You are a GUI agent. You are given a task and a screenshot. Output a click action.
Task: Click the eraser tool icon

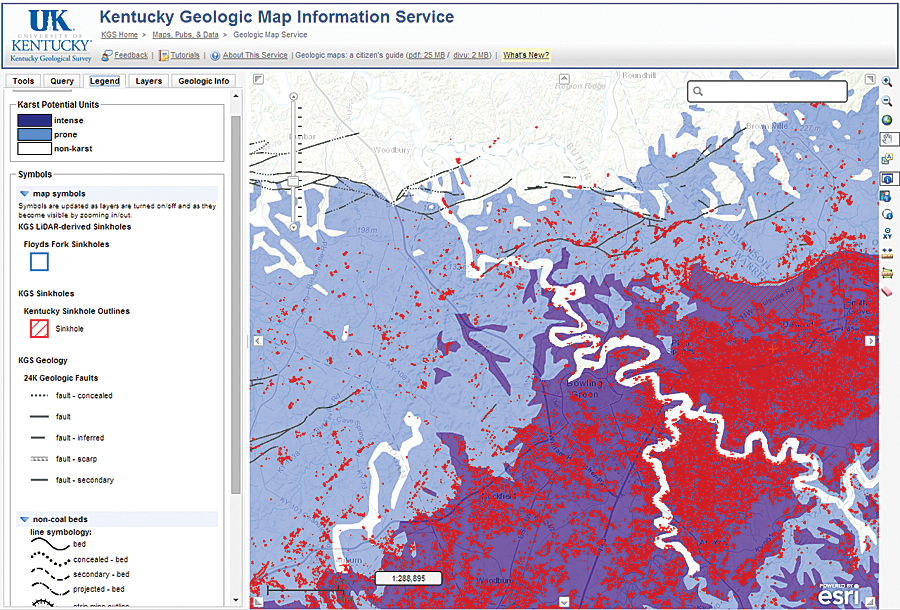click(x=889, y=290)
